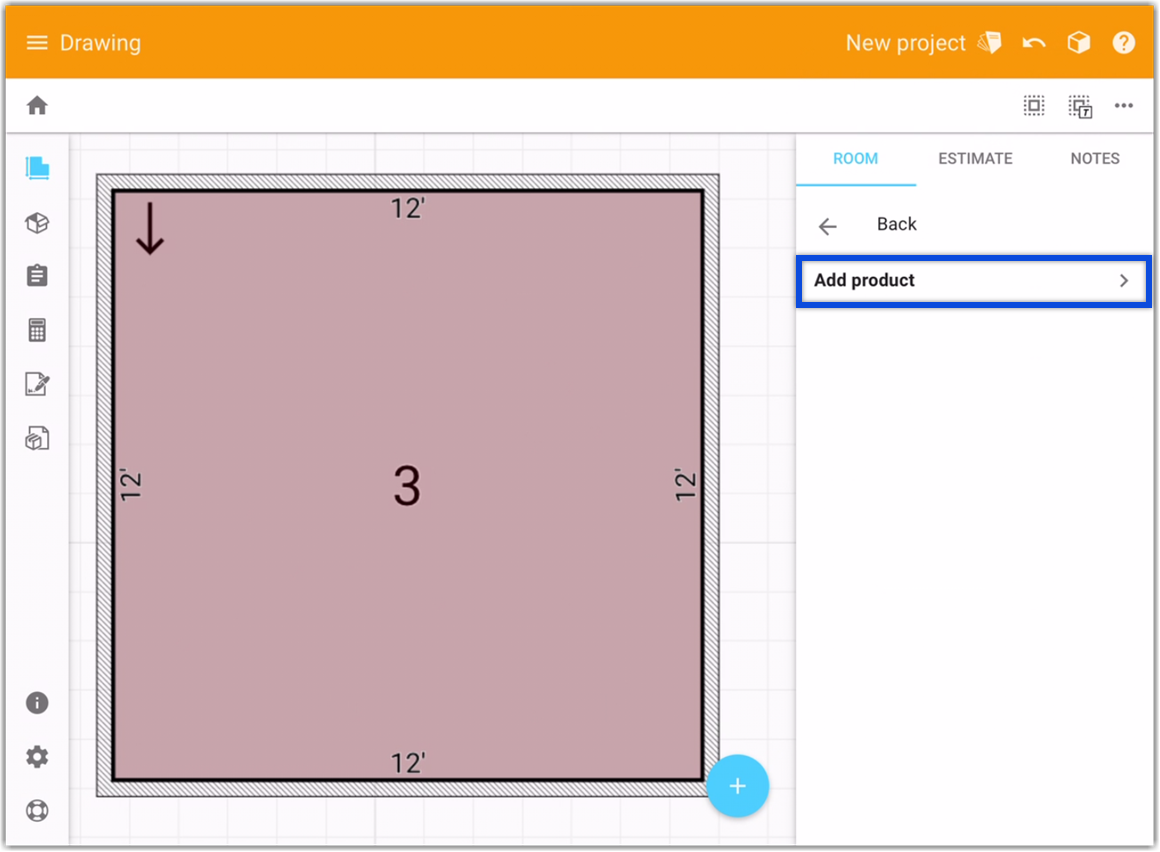
Task: Click Add product row
Action: (974, 281)
